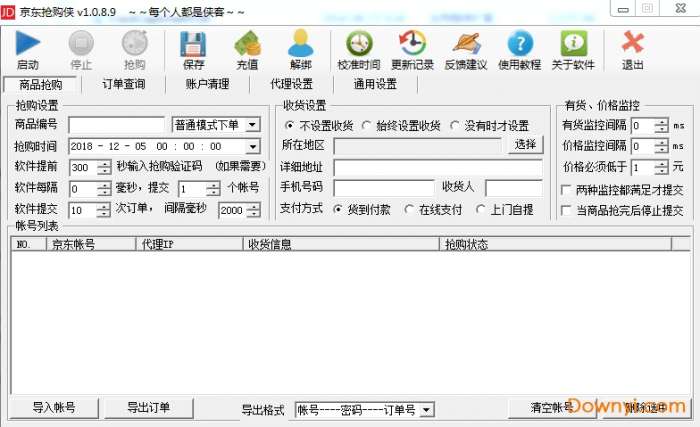
Task: Focus the 收货人 input field
Action: coord(514,188)
